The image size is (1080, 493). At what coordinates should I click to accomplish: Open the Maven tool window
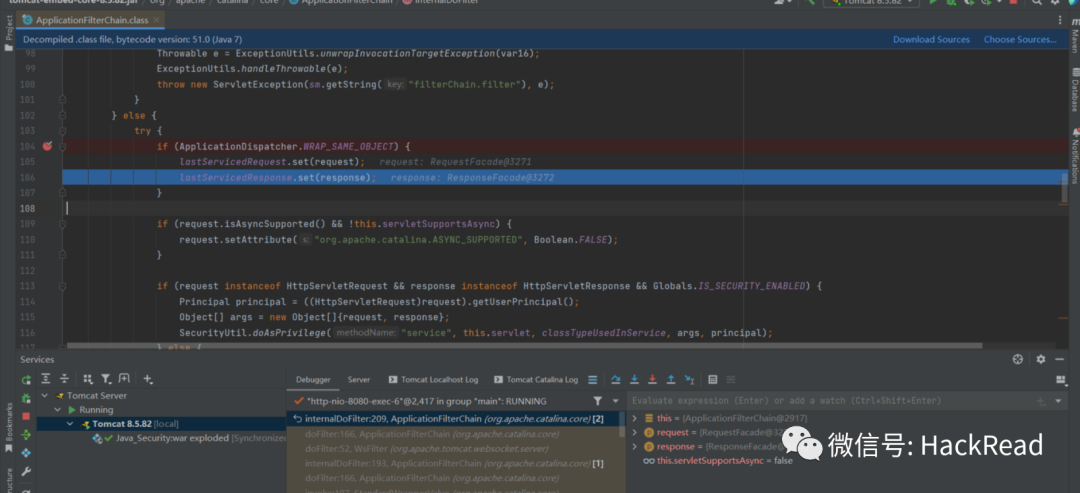1074,38
